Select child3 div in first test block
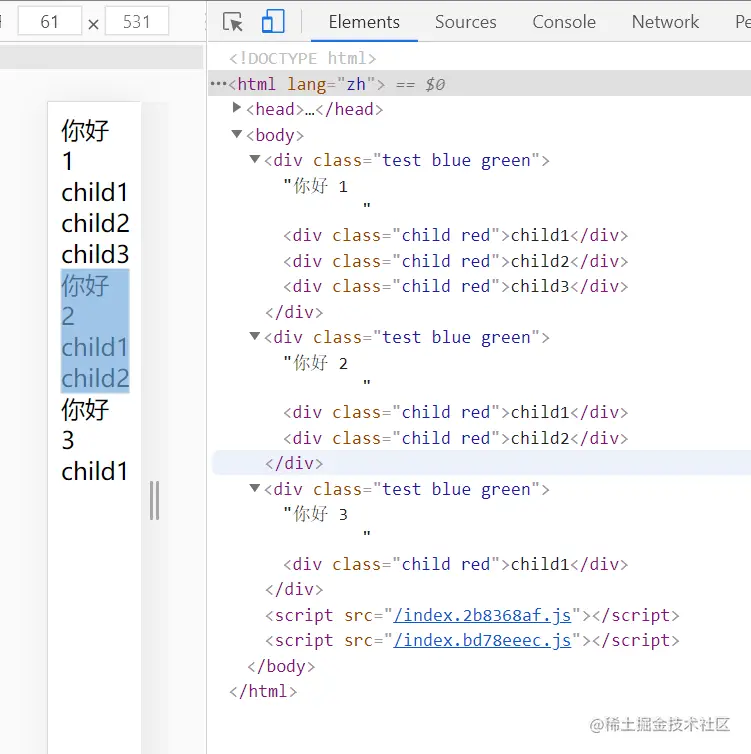 pyautogui.click(x=455, y=287)
